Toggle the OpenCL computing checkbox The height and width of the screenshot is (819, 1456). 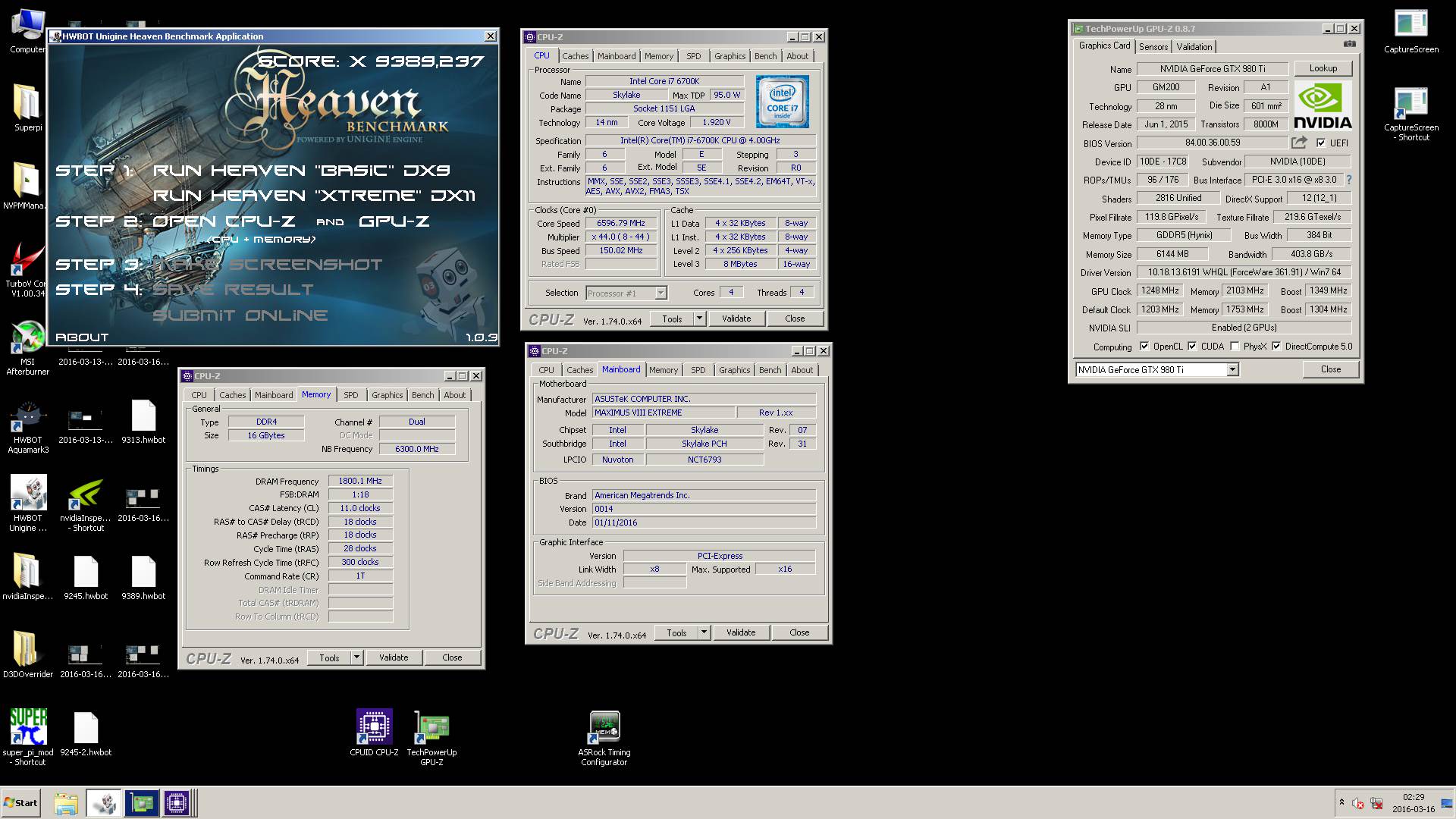[x=1144, y=347]
